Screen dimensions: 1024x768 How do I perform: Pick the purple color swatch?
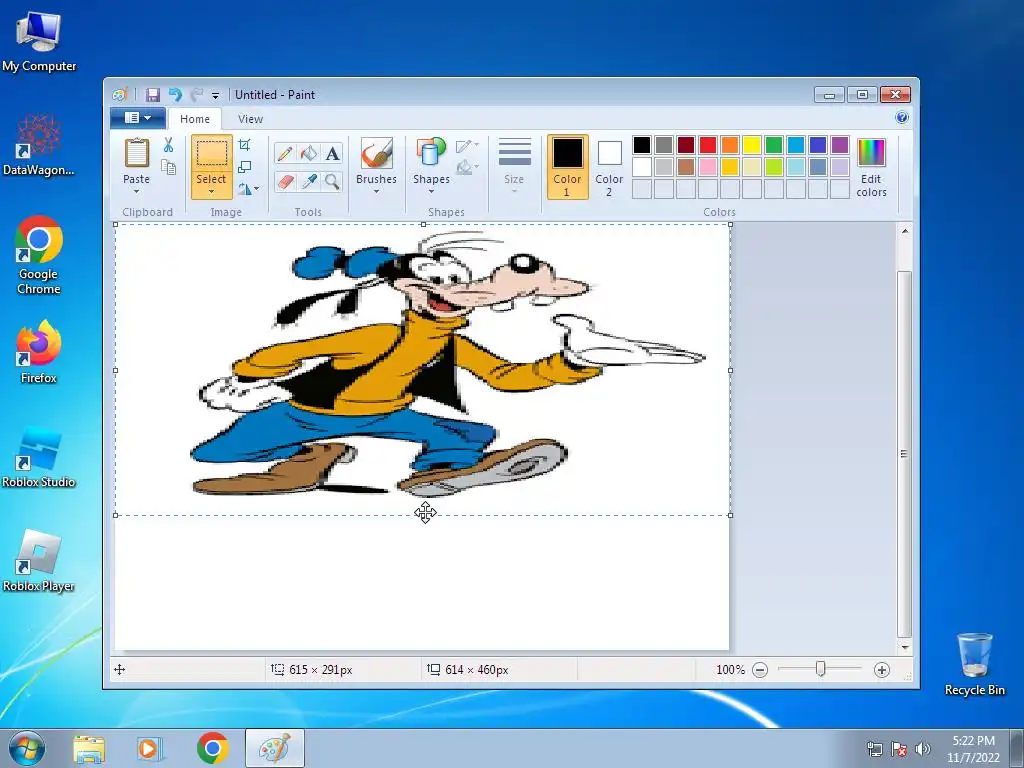840,145
